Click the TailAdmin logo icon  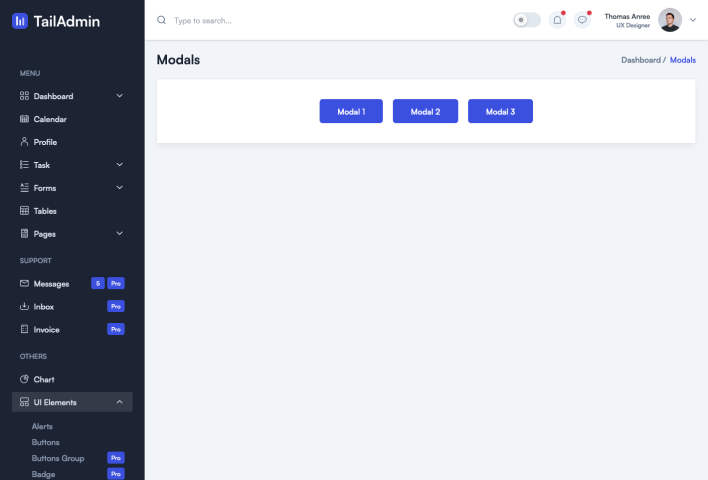coord(20,21)
